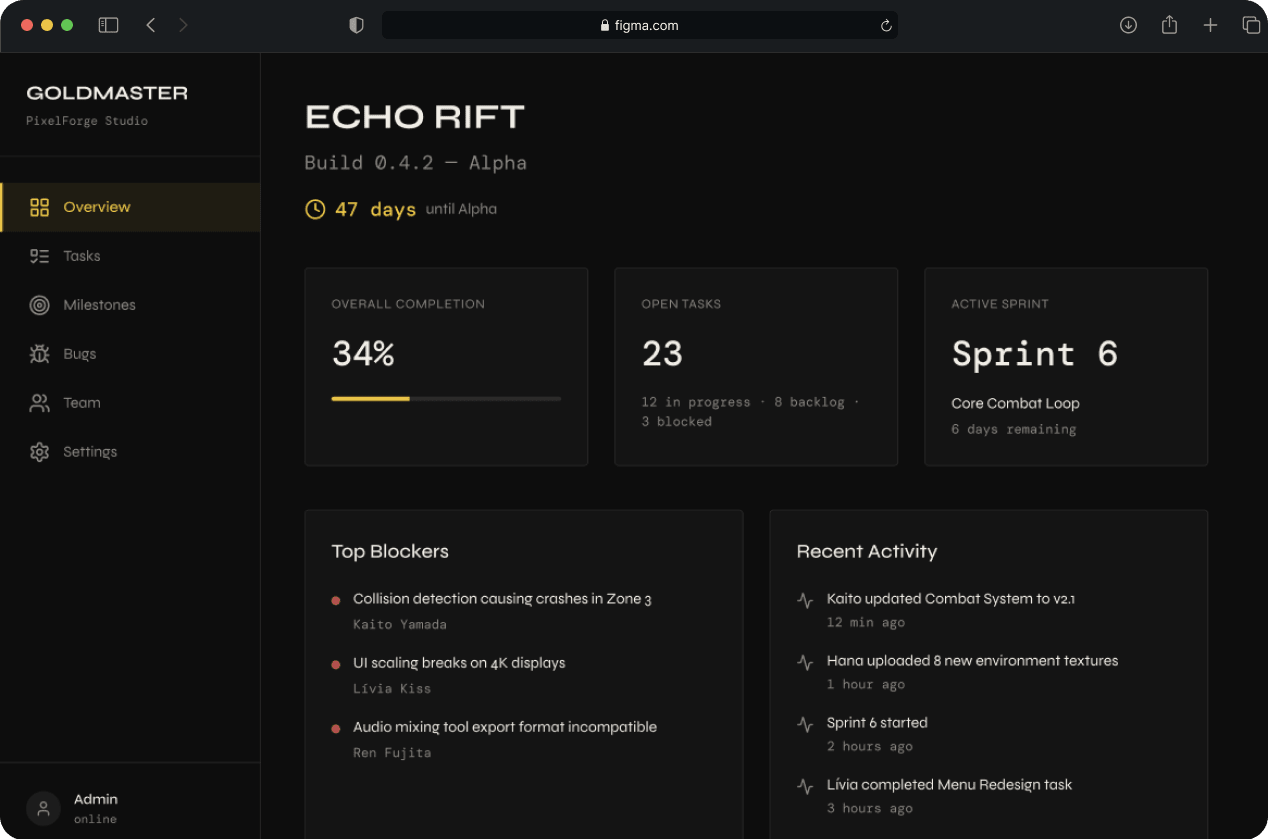Open the Active Sprint card details
Viewport: 1268px width, 840px height.
pyautogui.click(x=1066, y=366)
